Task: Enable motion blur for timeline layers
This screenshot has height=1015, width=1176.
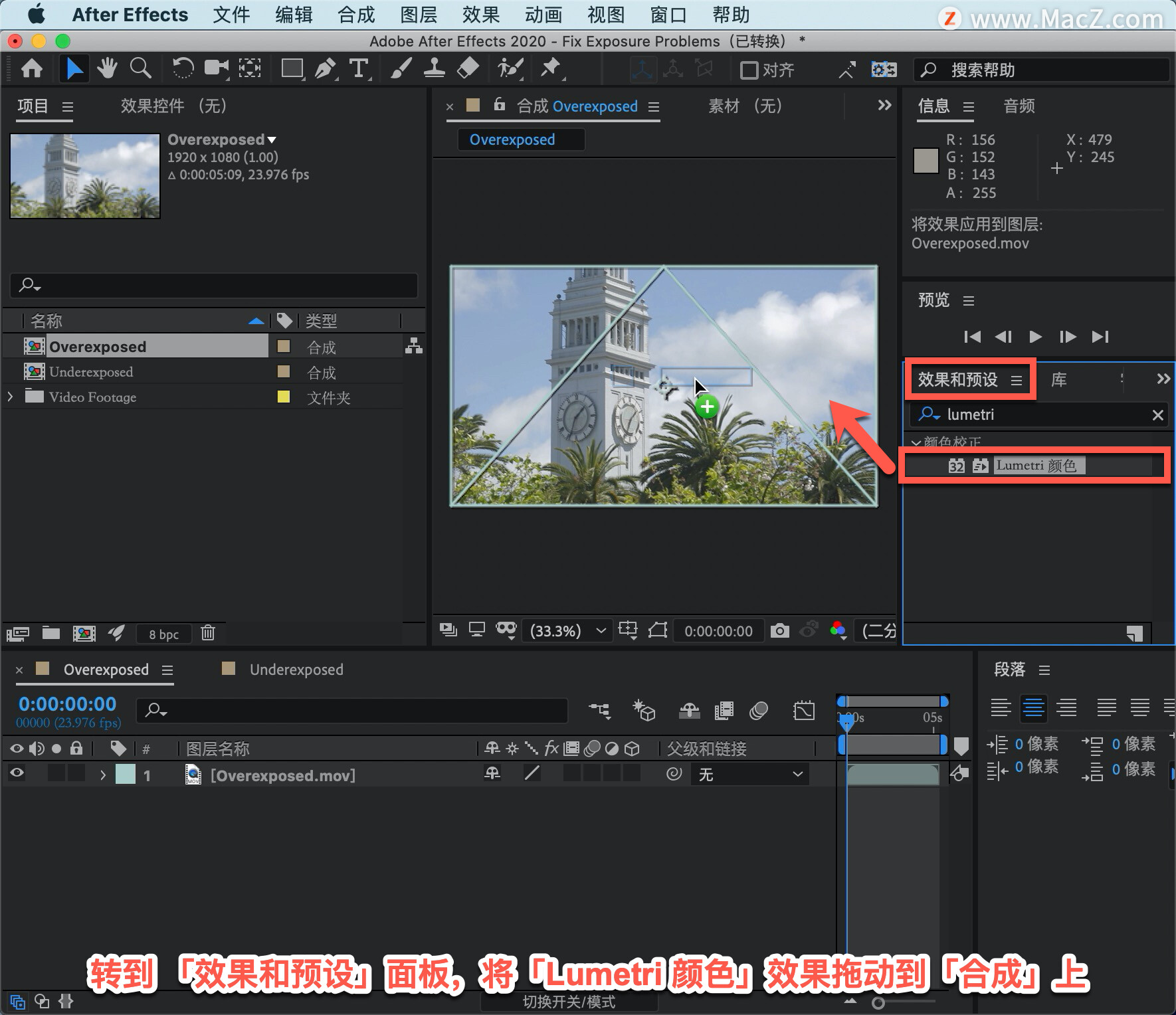Action: click(x=759, y=711)
